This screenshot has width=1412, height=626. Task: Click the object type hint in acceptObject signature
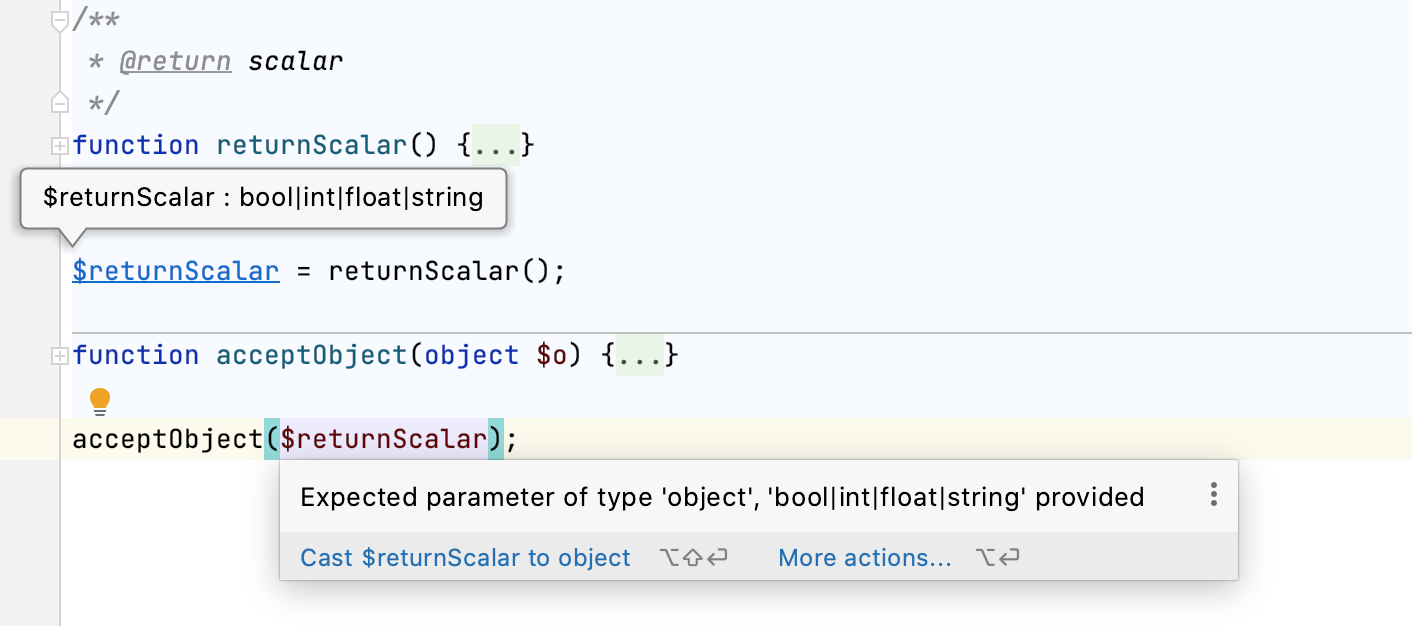[x=471, y=356]
